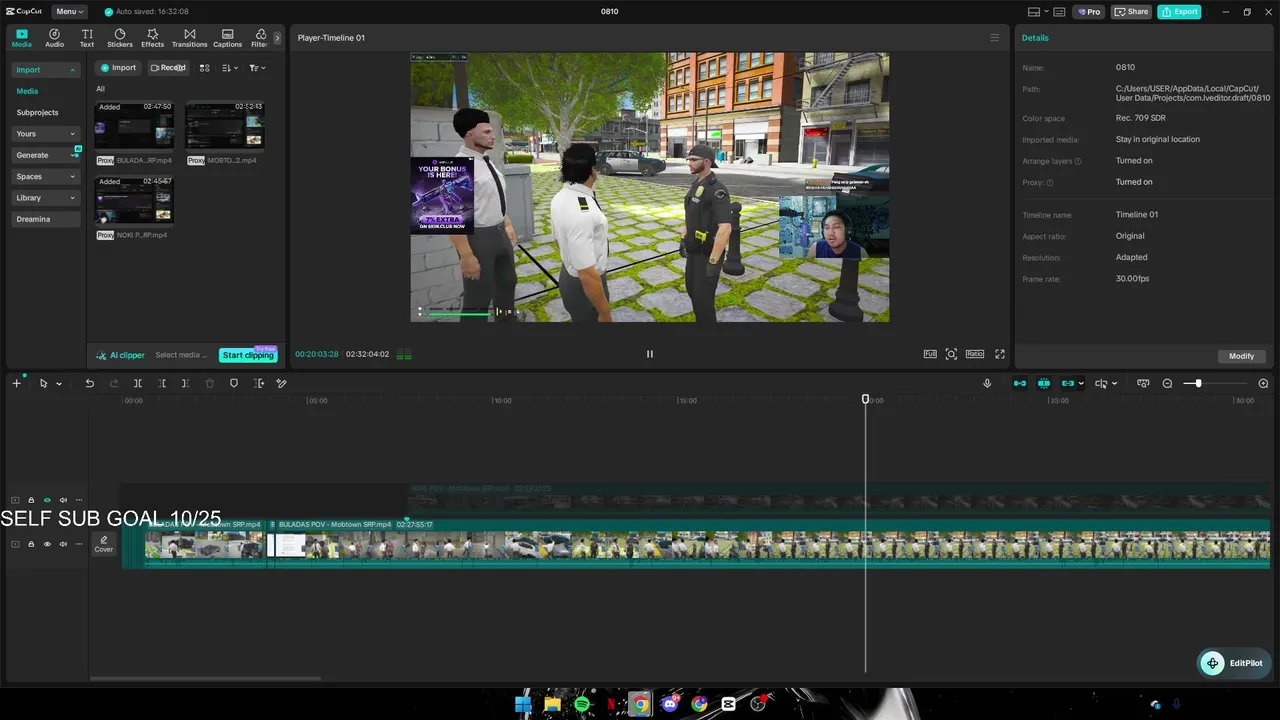Pause the preview playback
This screenshot has width=1280, height=720.
tap(649, 354)
